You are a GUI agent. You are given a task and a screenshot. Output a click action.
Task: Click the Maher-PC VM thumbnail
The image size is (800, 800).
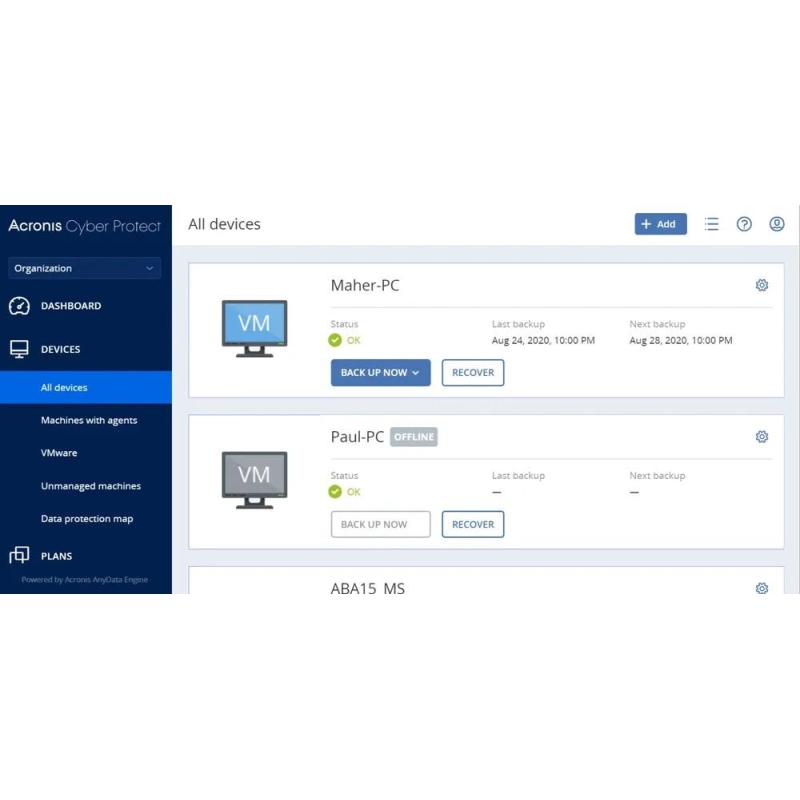[254, 327]
